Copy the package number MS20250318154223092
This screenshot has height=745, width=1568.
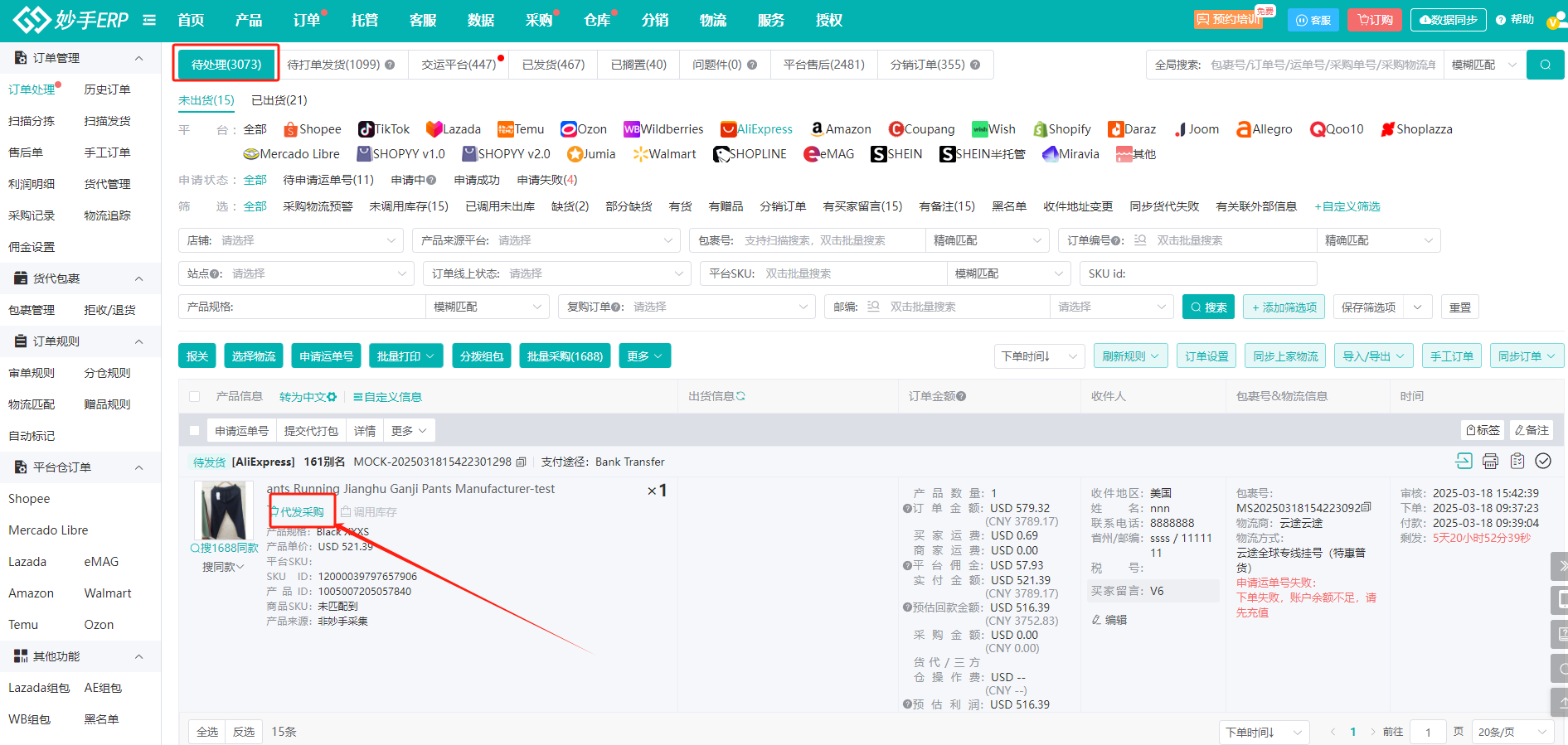1366,507
